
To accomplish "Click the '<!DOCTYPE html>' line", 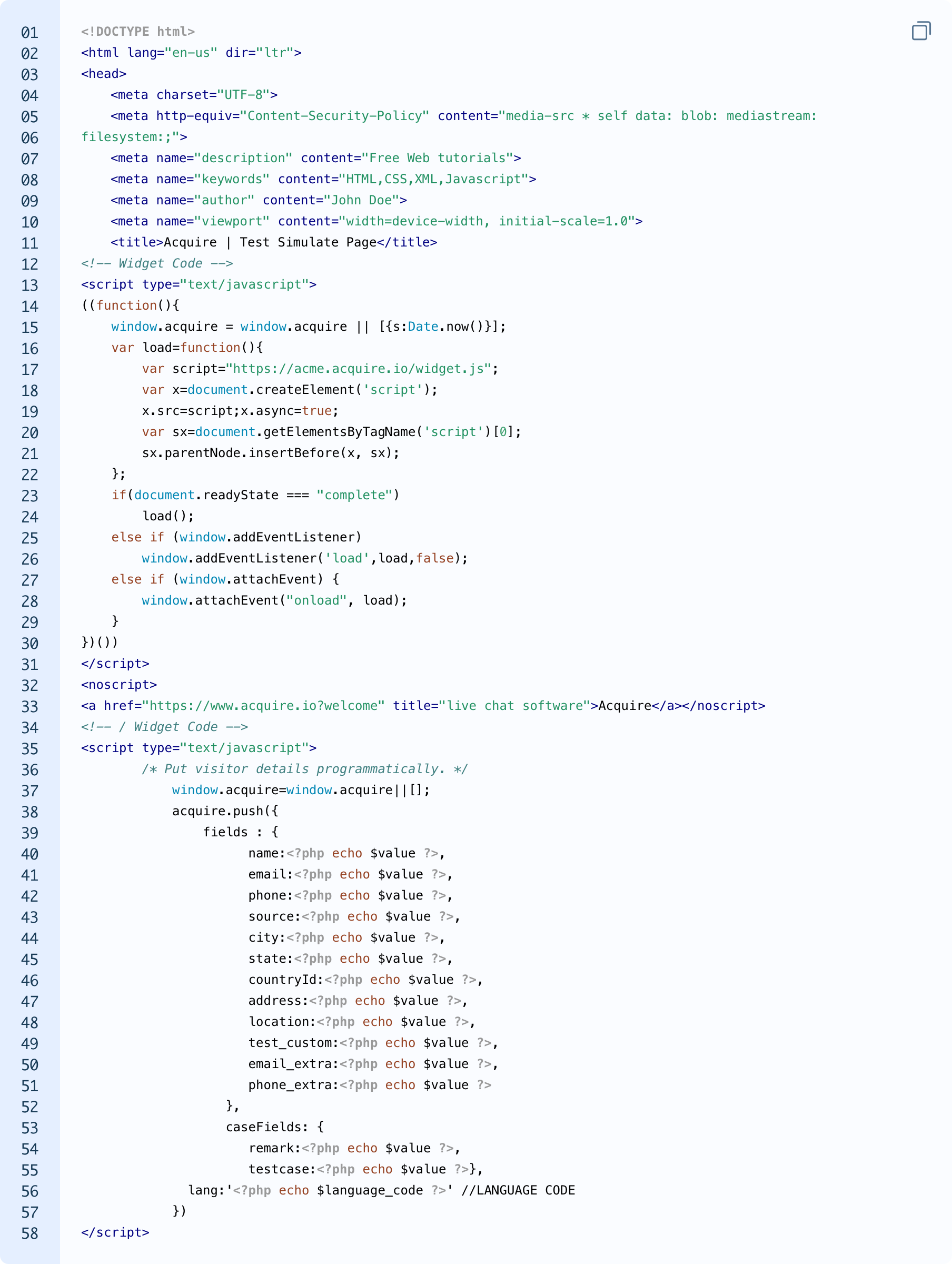I will [138, 32].
